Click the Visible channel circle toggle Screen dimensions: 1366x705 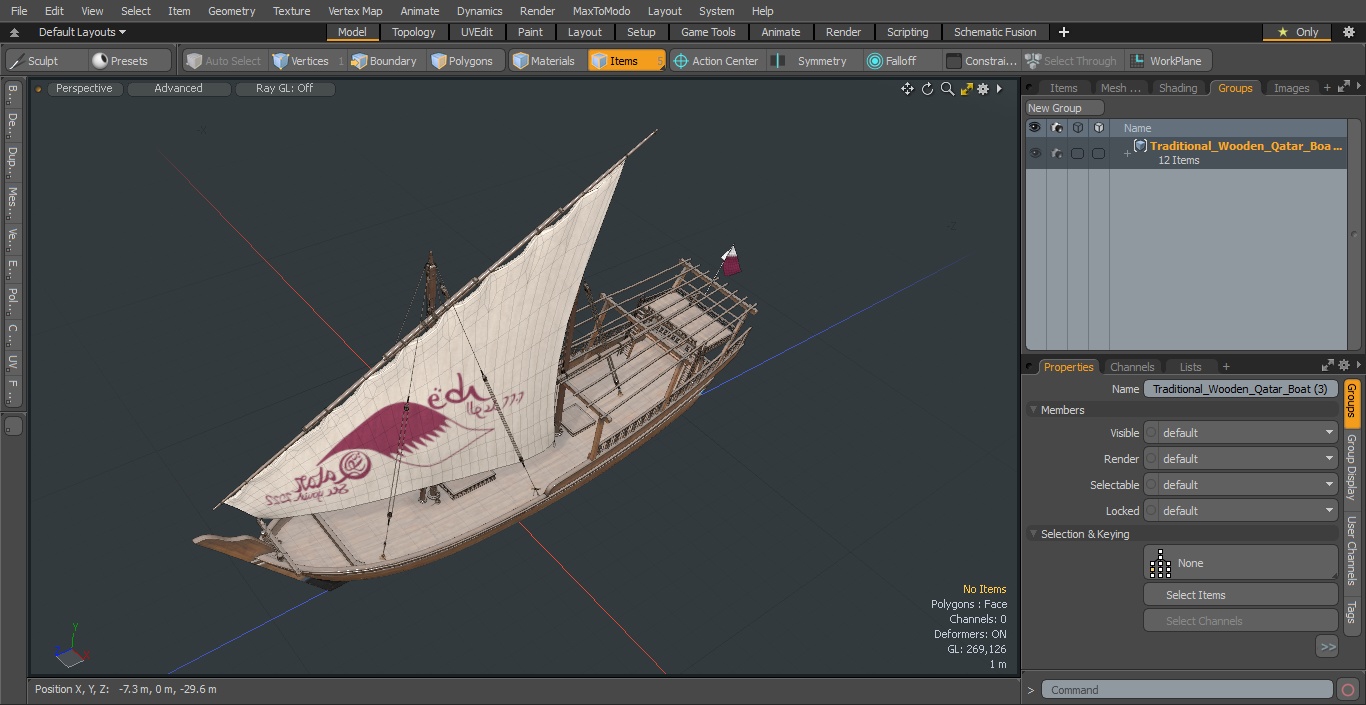[x=1151, y=433]
